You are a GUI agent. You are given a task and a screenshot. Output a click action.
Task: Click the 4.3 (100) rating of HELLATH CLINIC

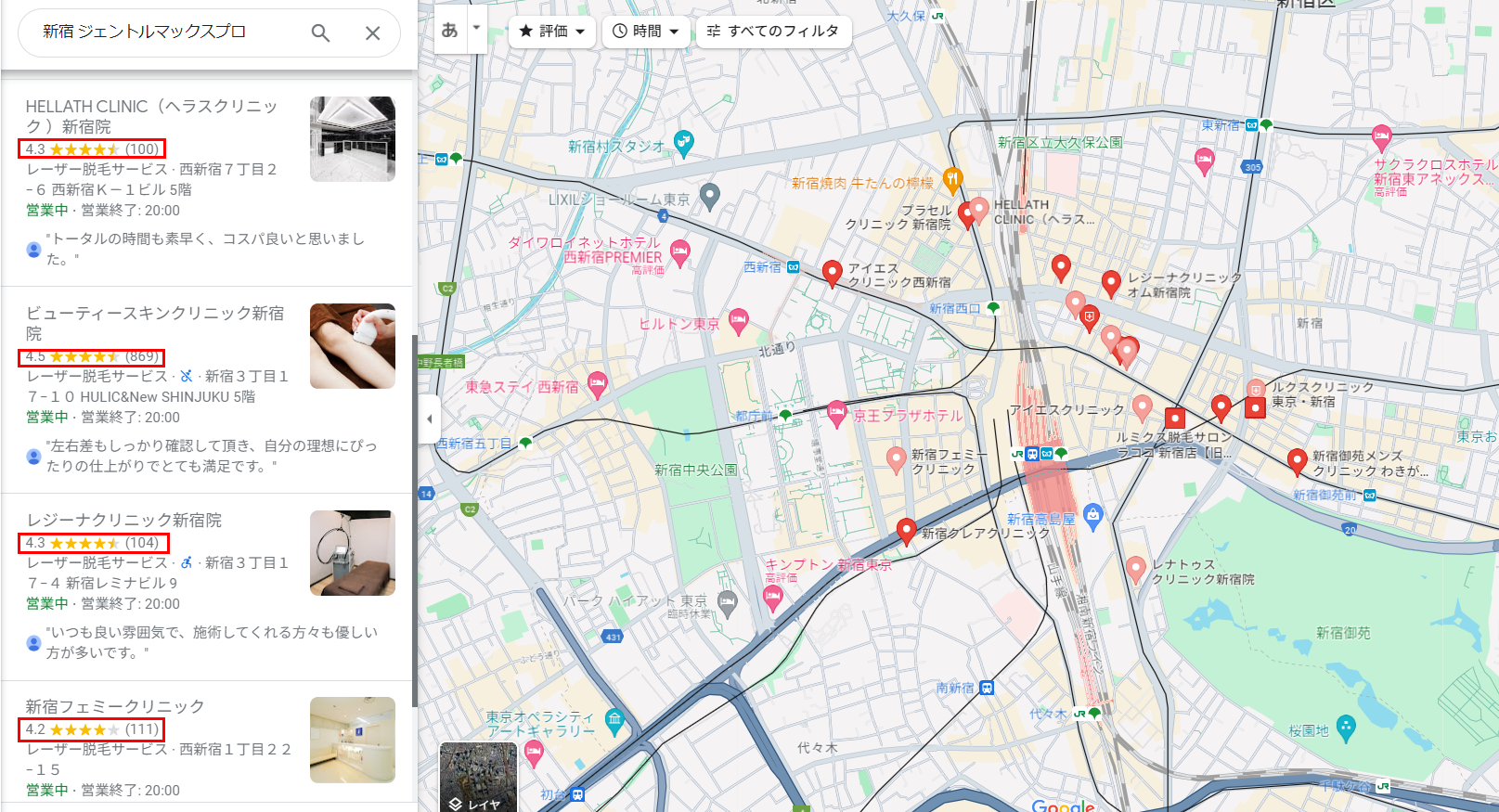(92, 148)
